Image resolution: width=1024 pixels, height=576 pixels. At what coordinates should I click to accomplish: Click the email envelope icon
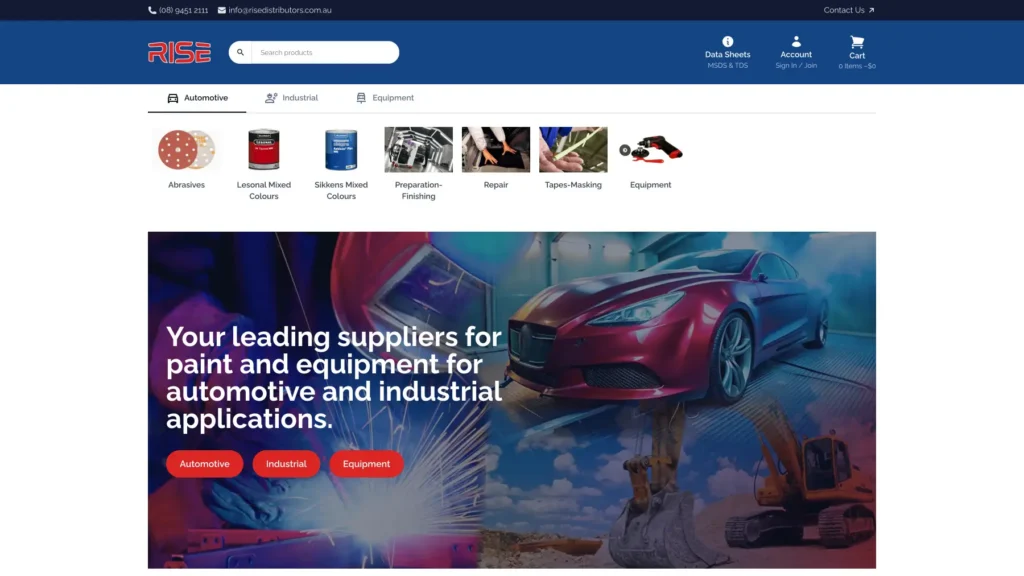(222, 10)
